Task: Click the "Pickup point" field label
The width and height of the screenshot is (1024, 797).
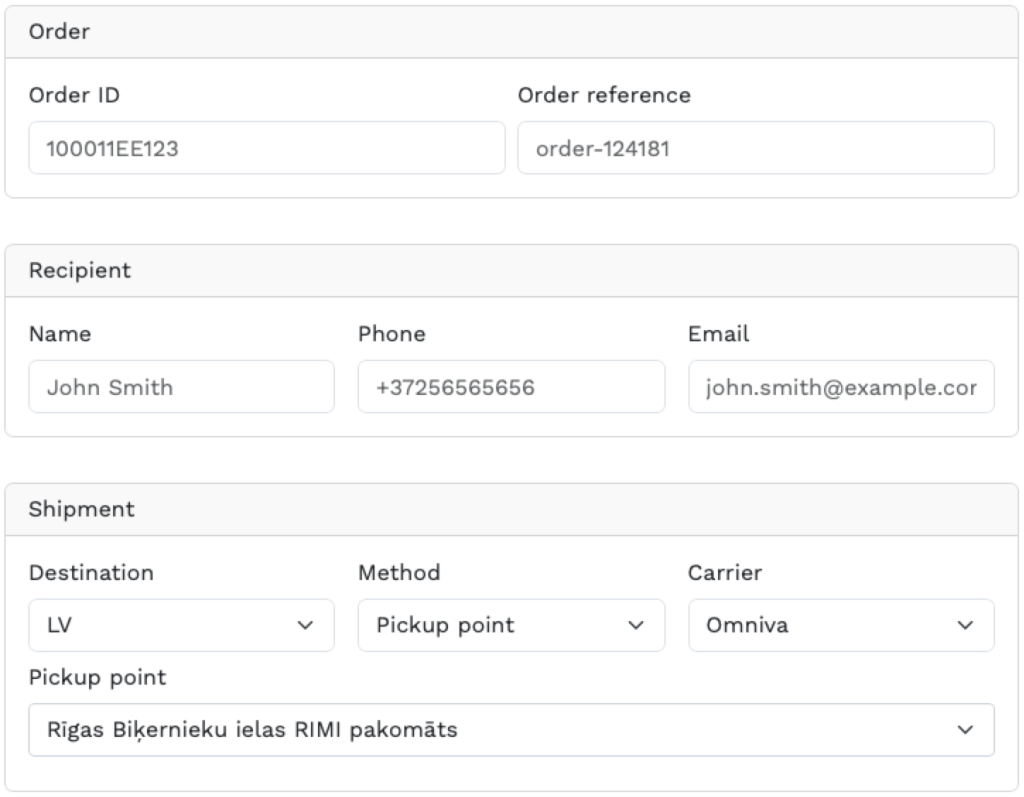Action: (97, 678)
